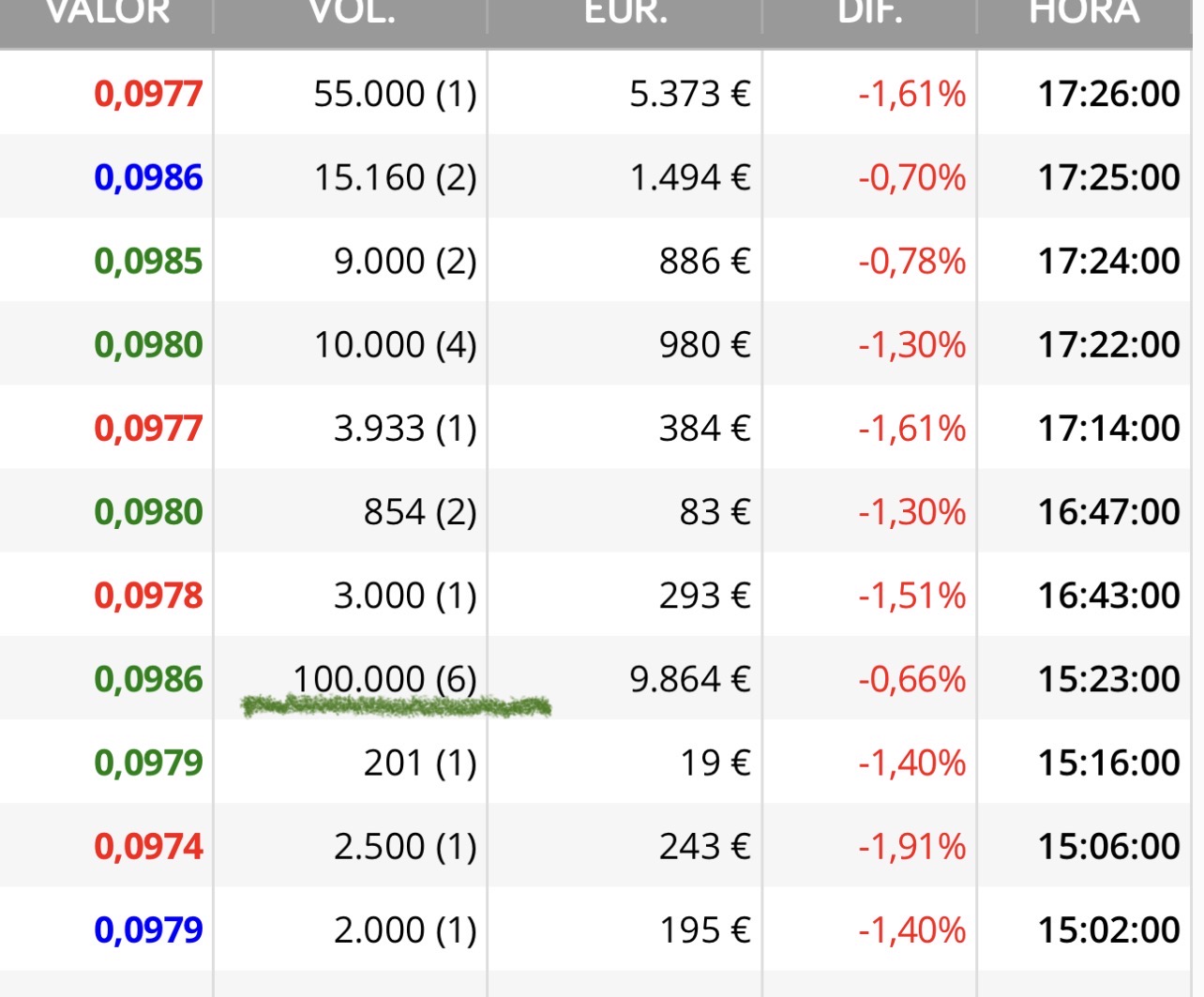Click the DIF. column header

pyautogui.click(x=870, y=13)
